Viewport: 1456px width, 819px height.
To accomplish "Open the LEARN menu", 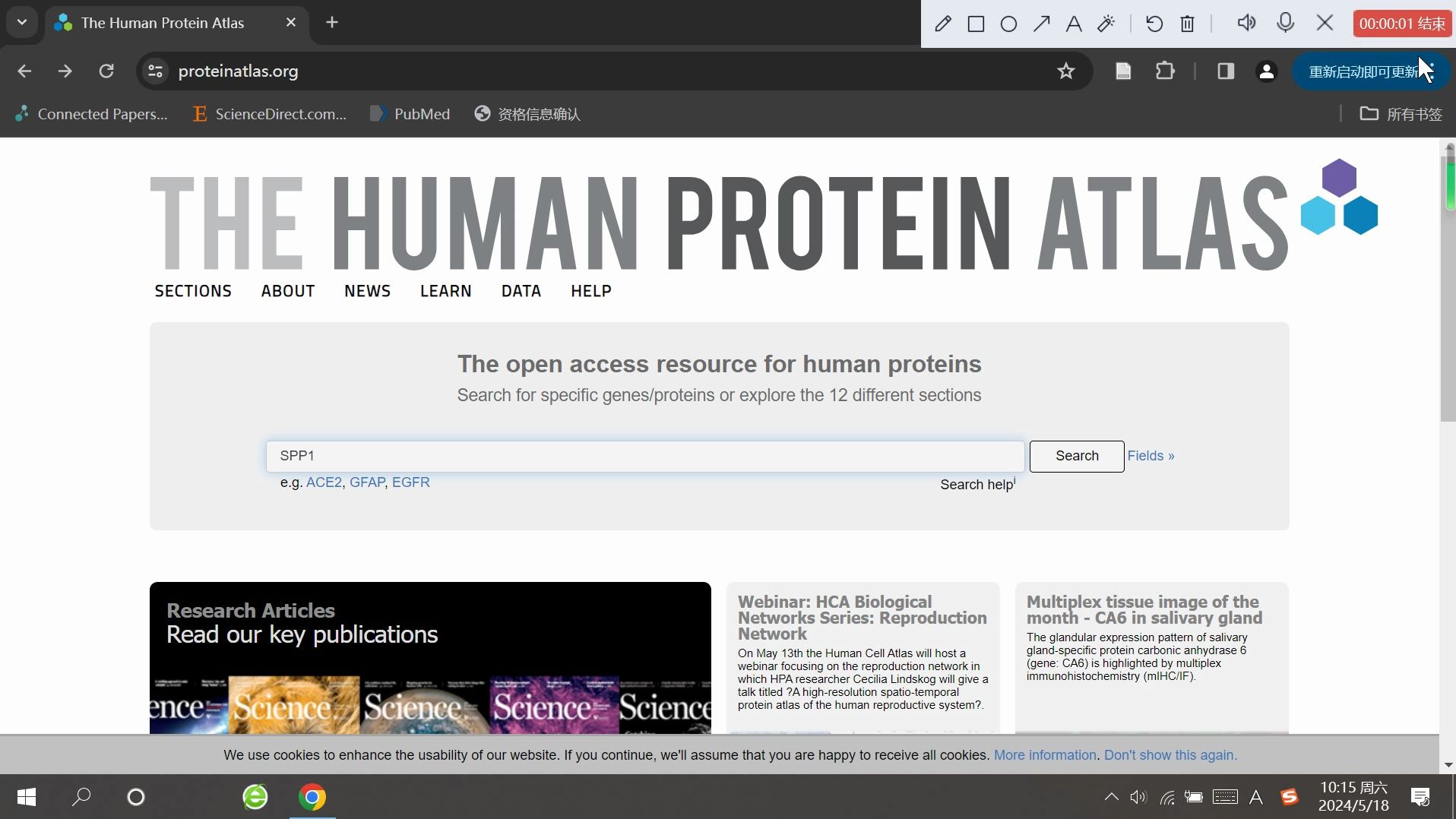I will (446, 291).
